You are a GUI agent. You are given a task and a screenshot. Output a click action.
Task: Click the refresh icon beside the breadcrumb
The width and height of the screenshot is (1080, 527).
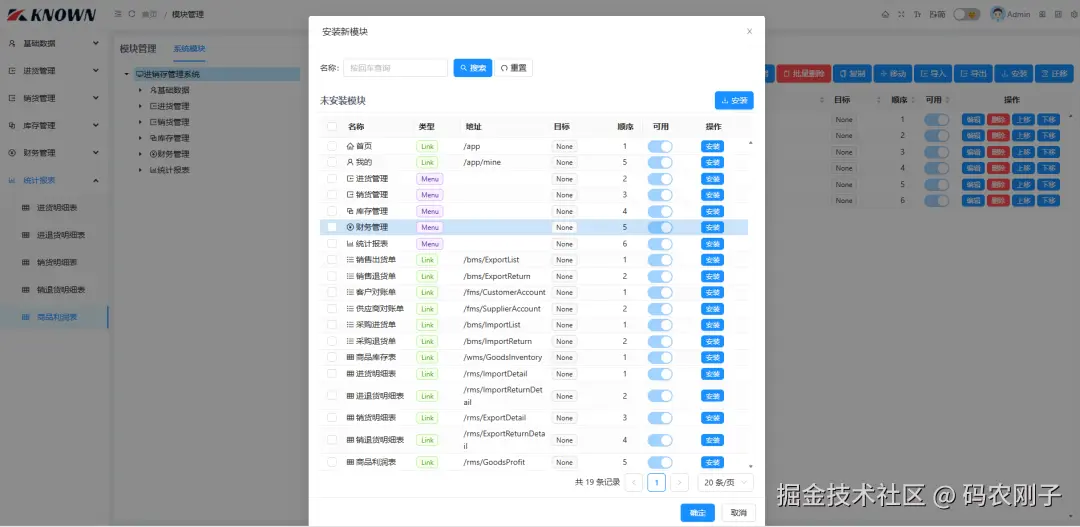pyautogui.click(x=132, y=14)
